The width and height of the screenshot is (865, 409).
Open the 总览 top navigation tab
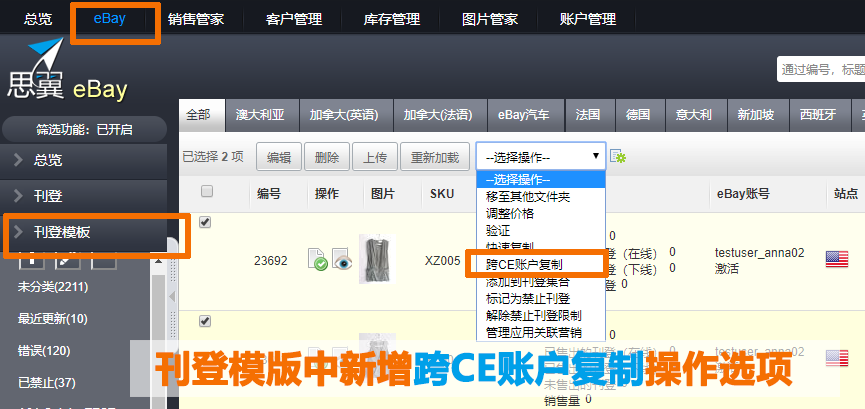38,19
